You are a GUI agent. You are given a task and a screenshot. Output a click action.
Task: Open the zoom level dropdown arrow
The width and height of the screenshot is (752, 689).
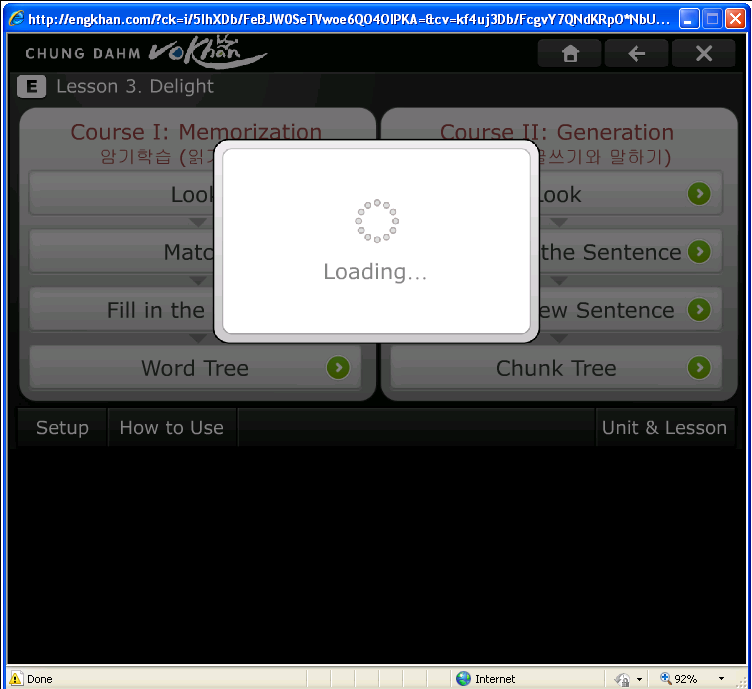click(x=721, y=679)
